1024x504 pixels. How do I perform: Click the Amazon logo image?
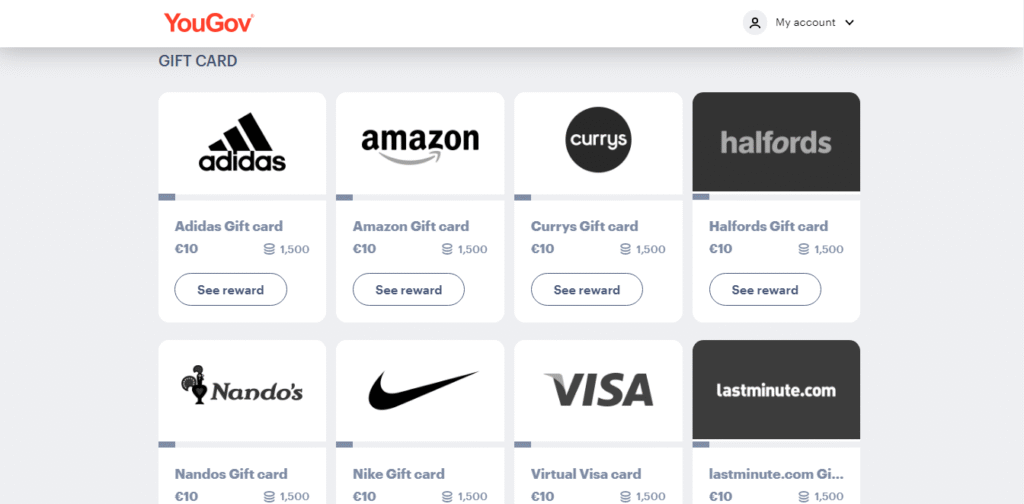click(x=420, y=146)
